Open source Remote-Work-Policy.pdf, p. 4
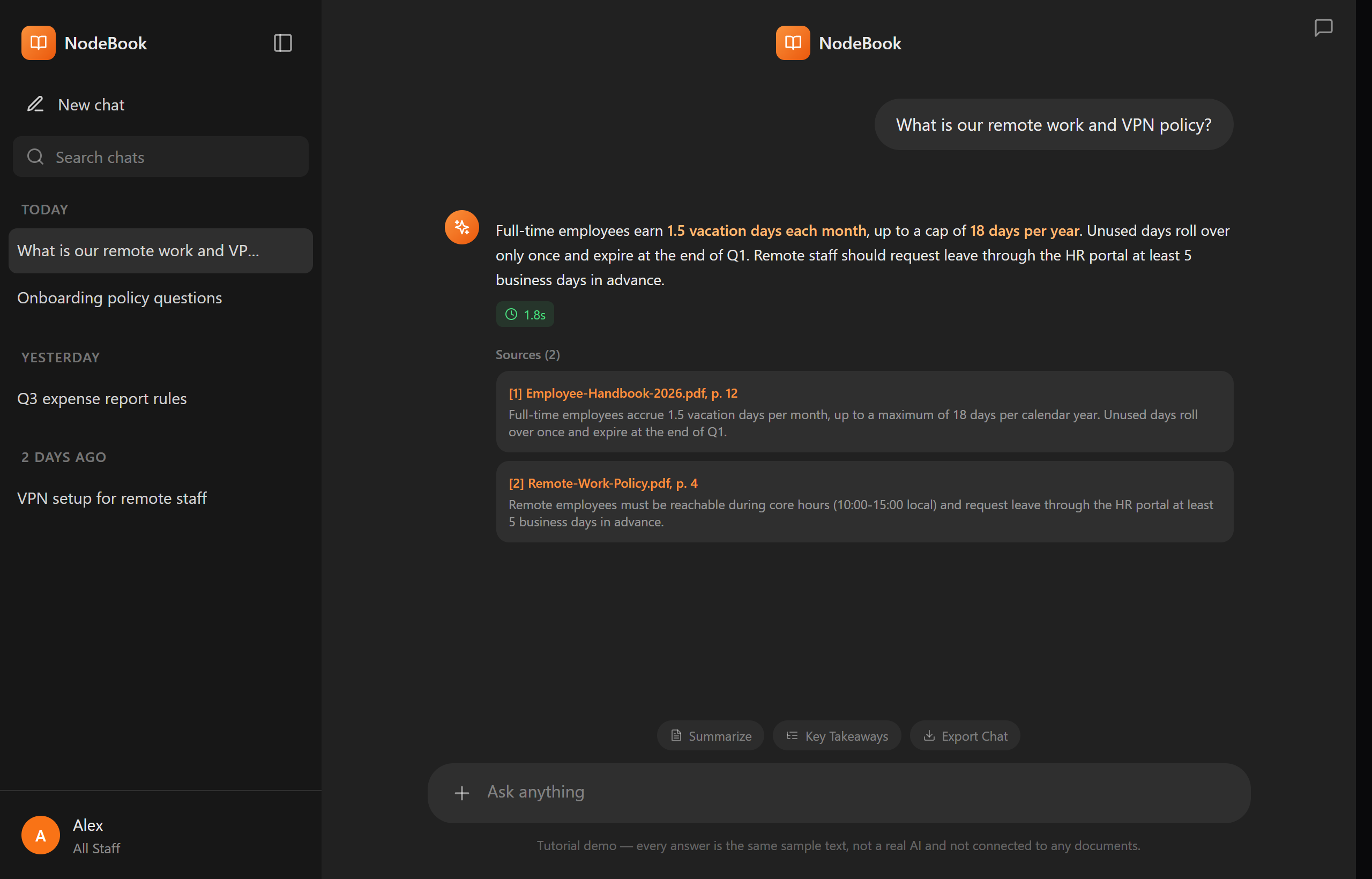Screen dimensions: 1372x879 [x=603, y=483]
